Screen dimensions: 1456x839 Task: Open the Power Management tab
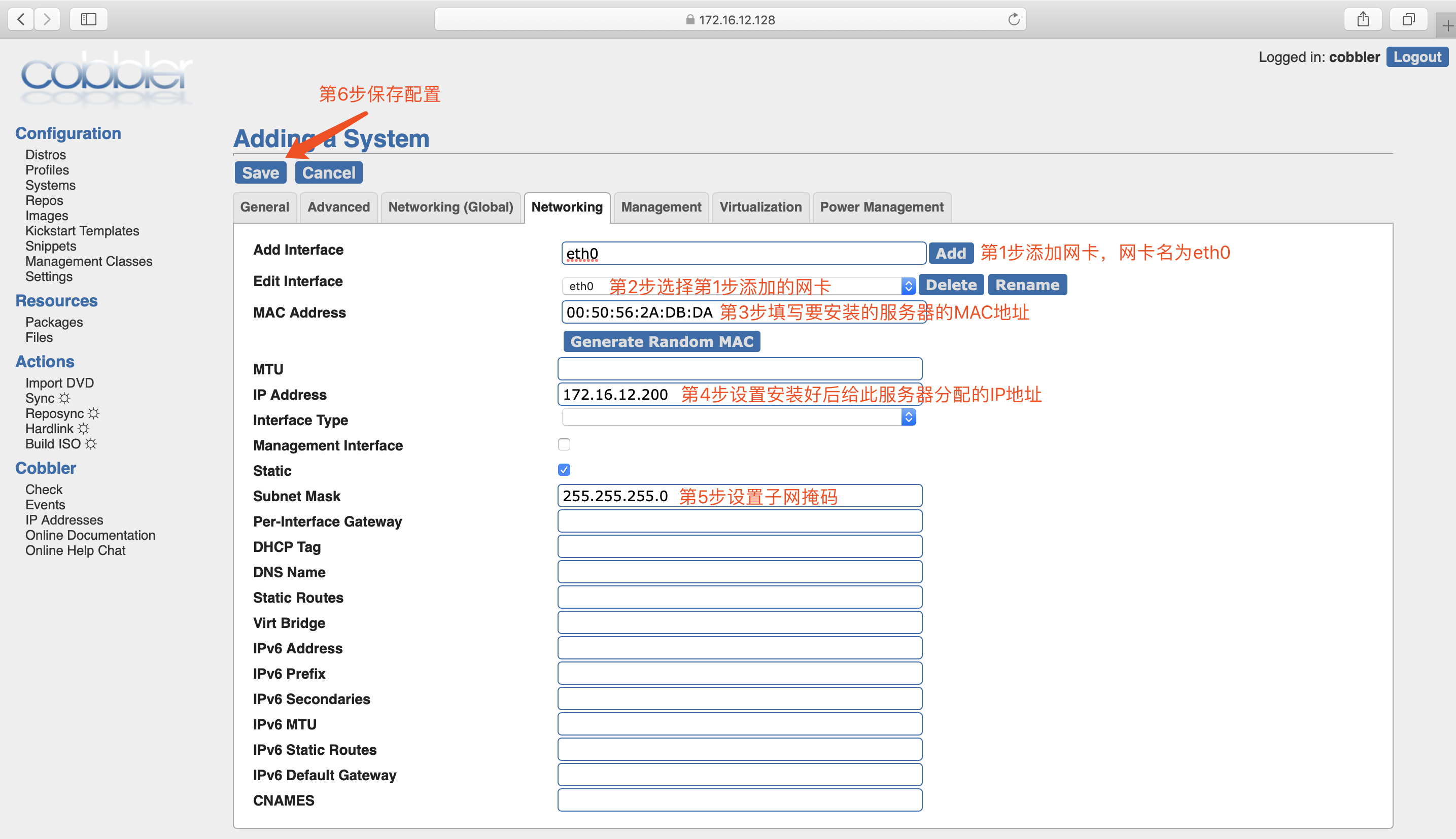point(882,207)
